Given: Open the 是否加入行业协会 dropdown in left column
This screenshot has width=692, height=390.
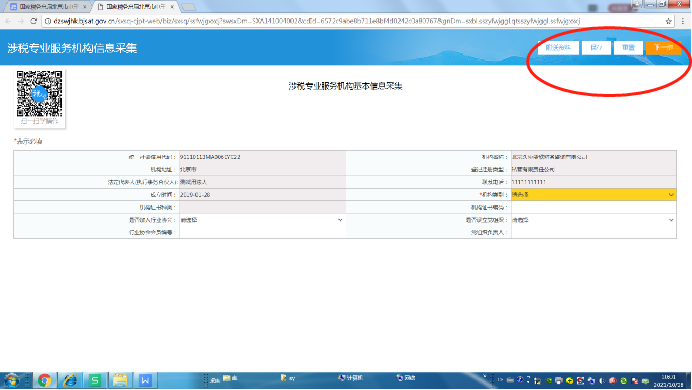Looking at the screenshot, I should coord(262,220).
